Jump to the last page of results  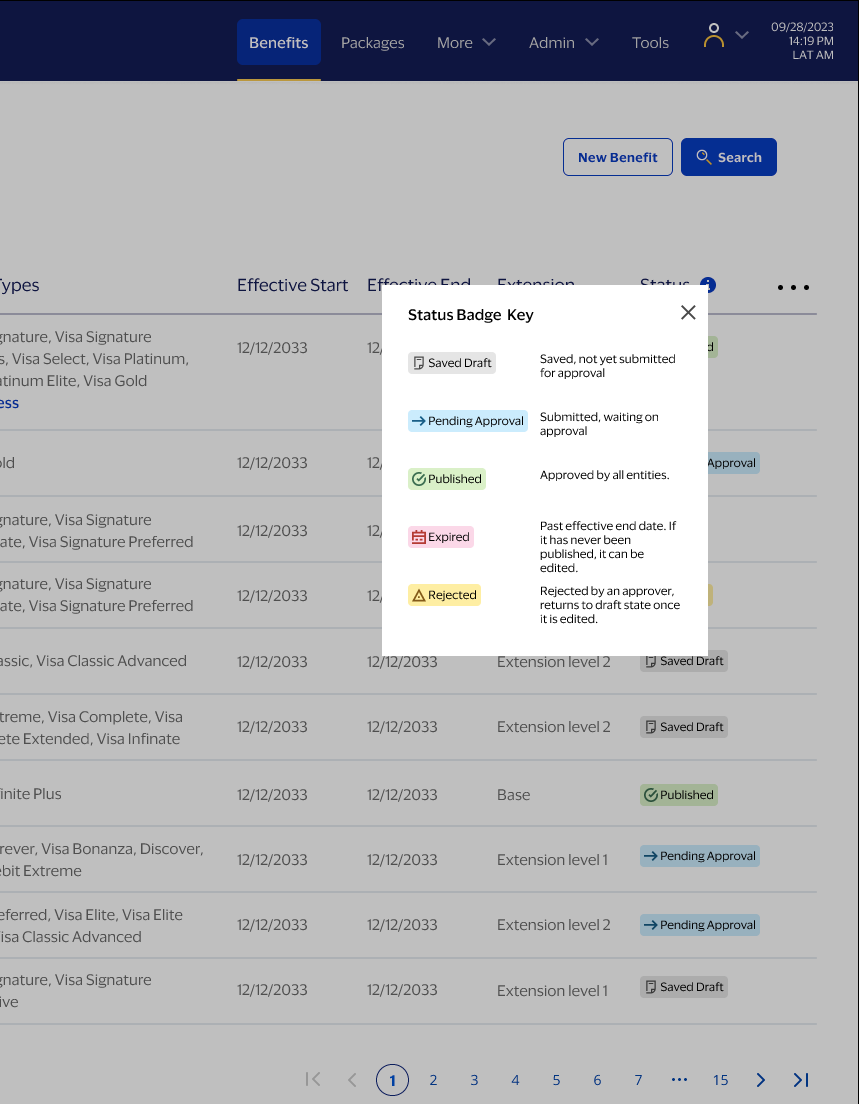coord(801,1080)
